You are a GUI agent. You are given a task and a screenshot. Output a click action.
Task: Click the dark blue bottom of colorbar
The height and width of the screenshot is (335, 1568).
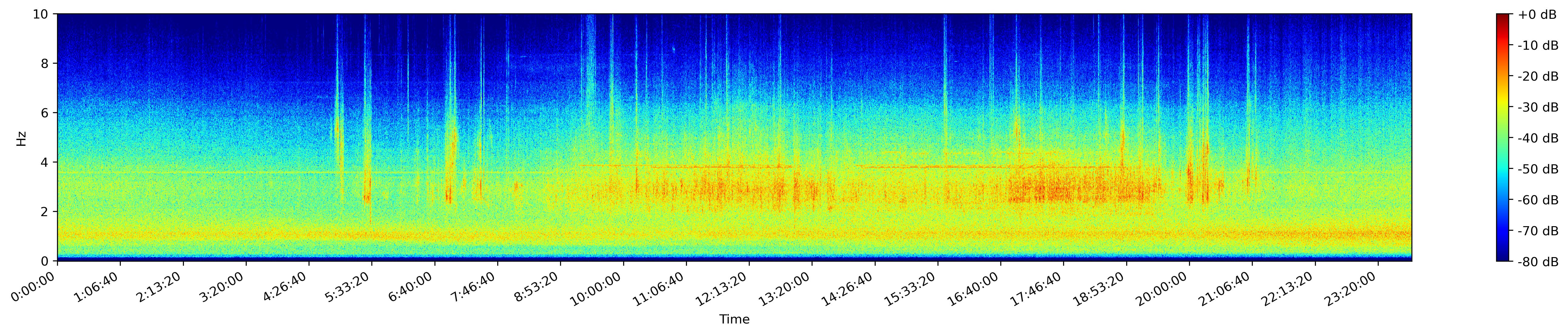click(x=1503, y=258)
